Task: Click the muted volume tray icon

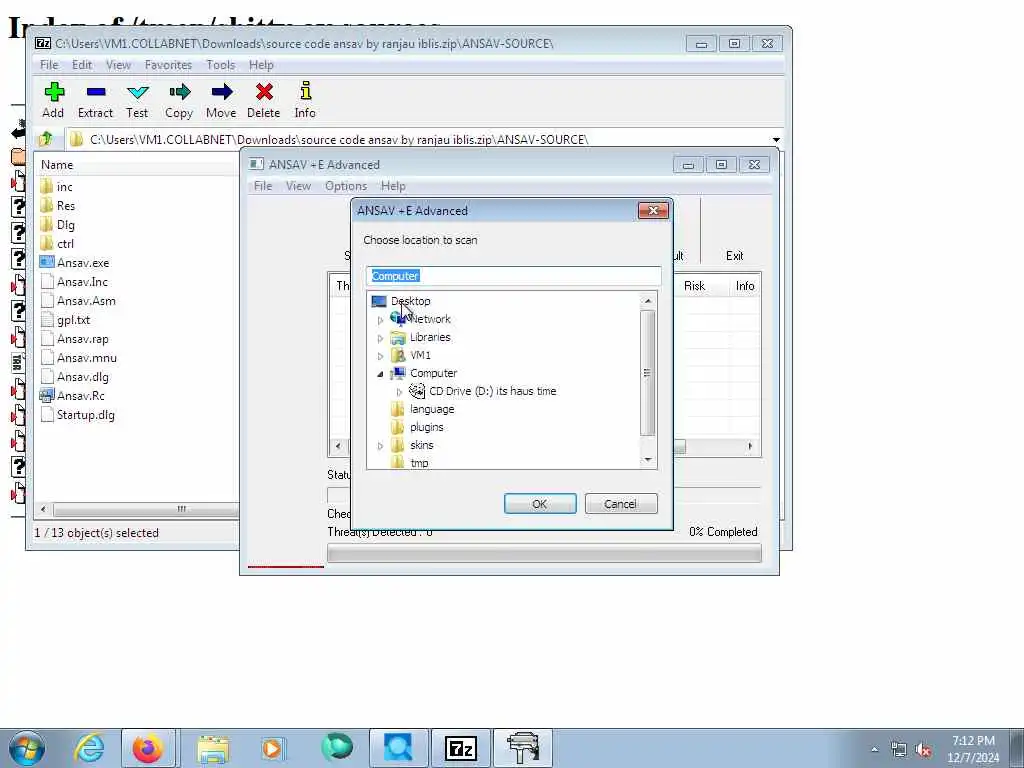Action: tap(923, 750)
